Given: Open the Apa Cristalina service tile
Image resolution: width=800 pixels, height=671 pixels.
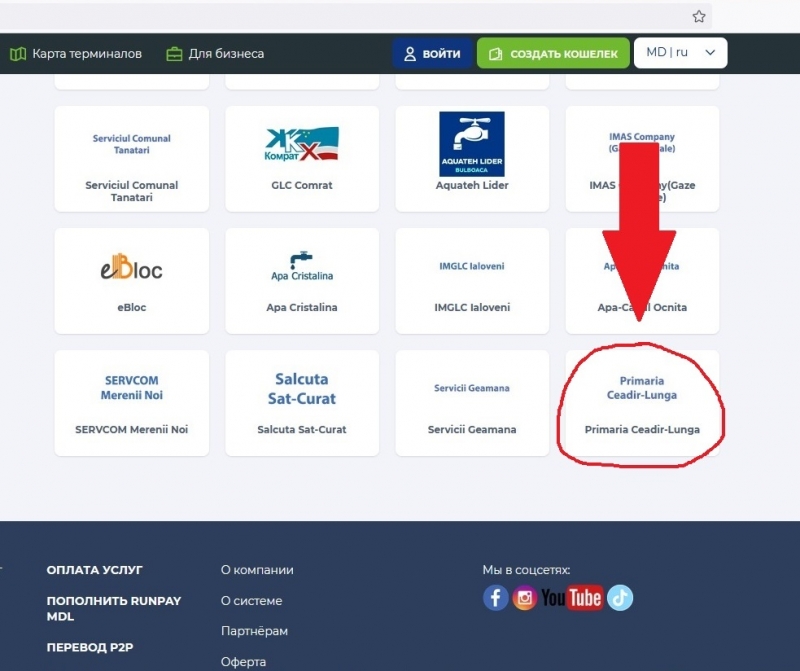Looking at the screenshot, I should [302, 280].
